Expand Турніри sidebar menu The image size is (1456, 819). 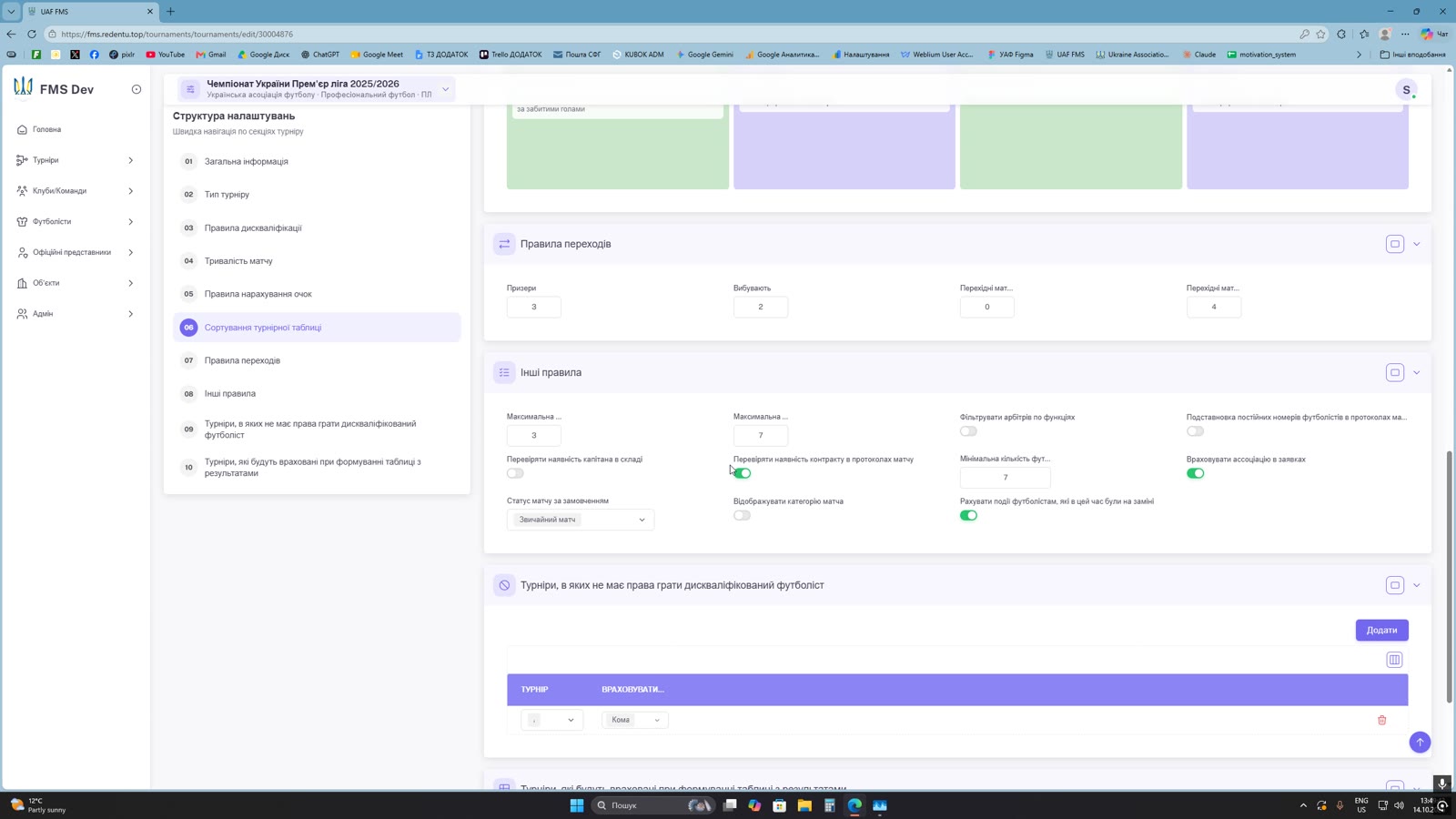click(x=75, y=160)
